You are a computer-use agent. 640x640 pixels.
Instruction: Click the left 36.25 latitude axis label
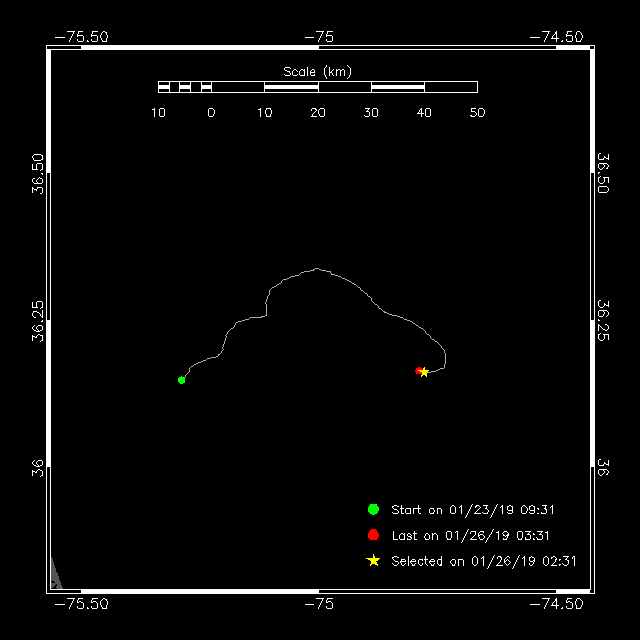pos(38,320)
